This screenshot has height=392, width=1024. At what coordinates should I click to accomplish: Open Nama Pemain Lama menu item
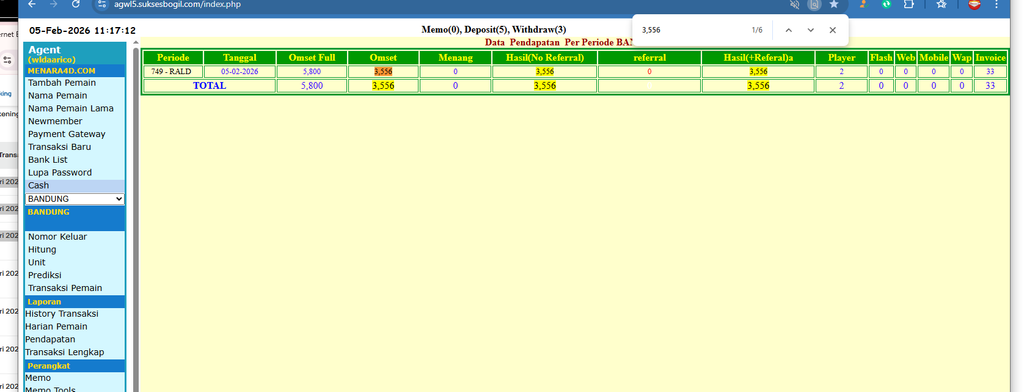click(x=71, y=108)
